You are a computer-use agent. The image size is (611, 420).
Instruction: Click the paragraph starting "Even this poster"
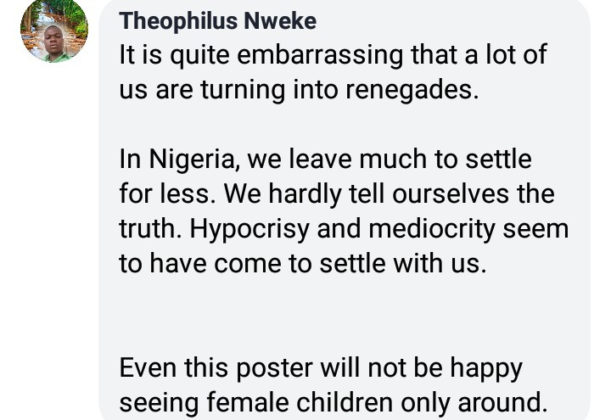pos(333,386)
